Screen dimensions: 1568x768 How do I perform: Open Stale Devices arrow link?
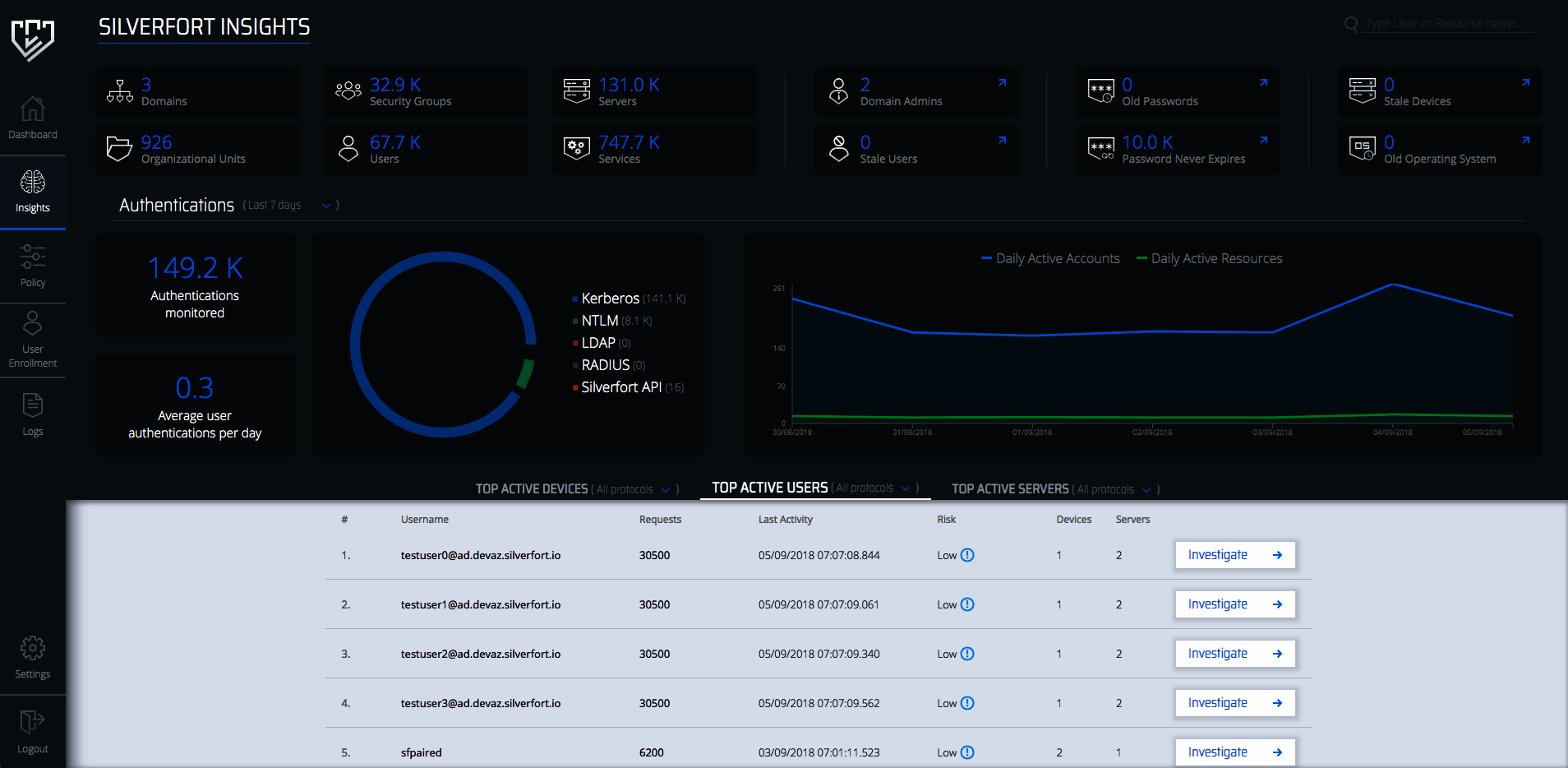point(1525,83)
